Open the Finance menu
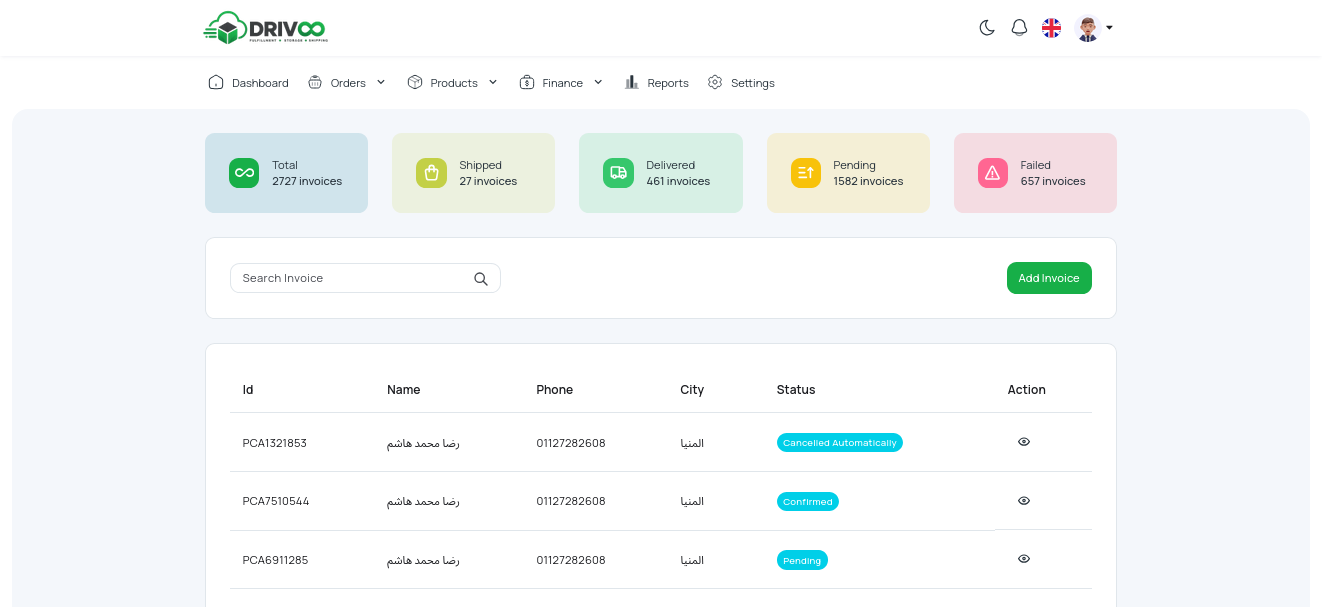 (561, 83)
